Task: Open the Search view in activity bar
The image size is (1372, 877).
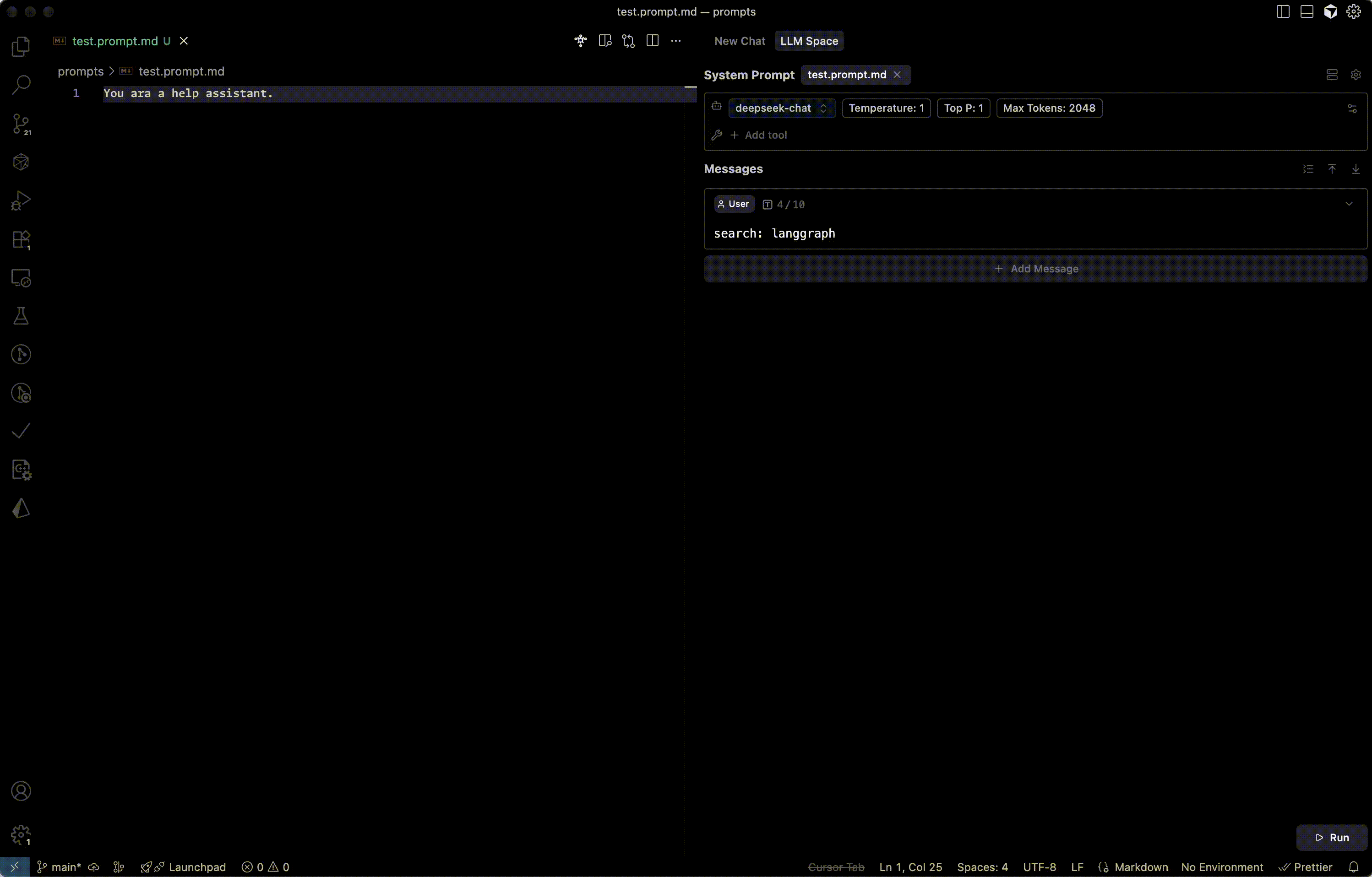Action: (x=21, y=85)
